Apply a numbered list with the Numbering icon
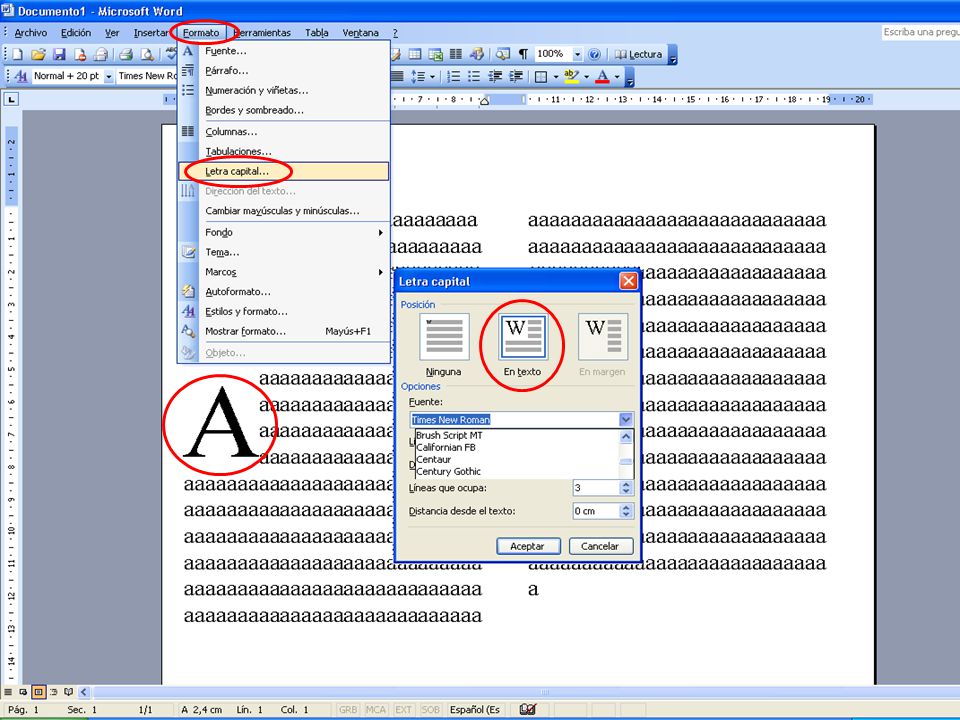 pos(454,77)
